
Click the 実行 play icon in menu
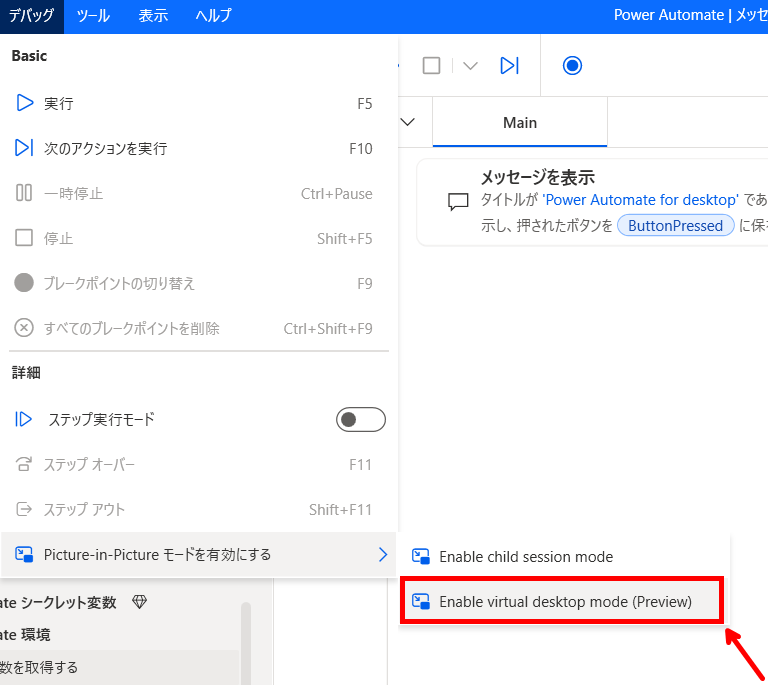pos(25,103)
